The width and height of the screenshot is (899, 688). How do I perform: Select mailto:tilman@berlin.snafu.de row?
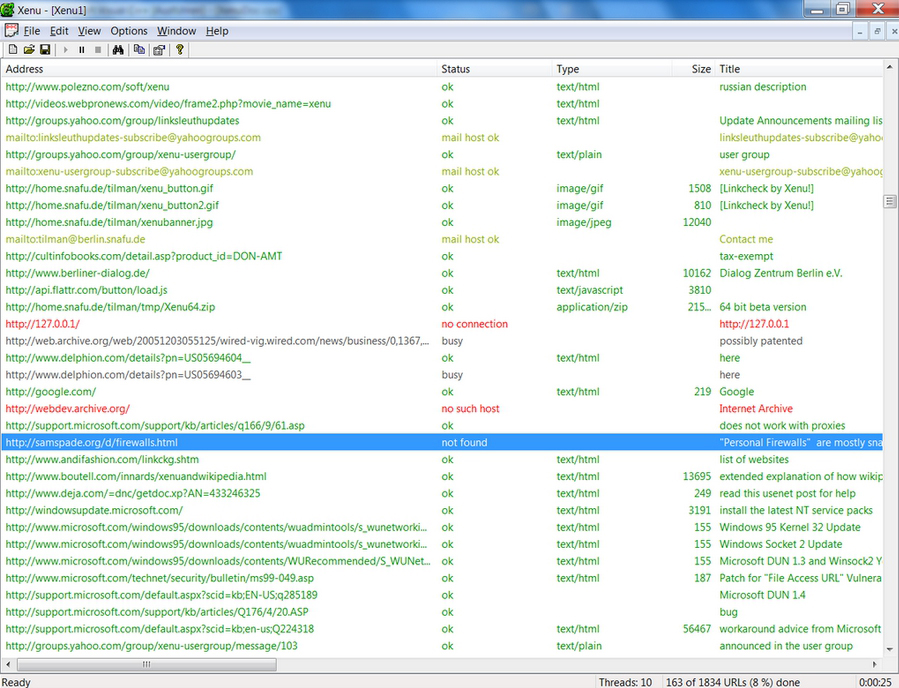click(x=442, y=239)
